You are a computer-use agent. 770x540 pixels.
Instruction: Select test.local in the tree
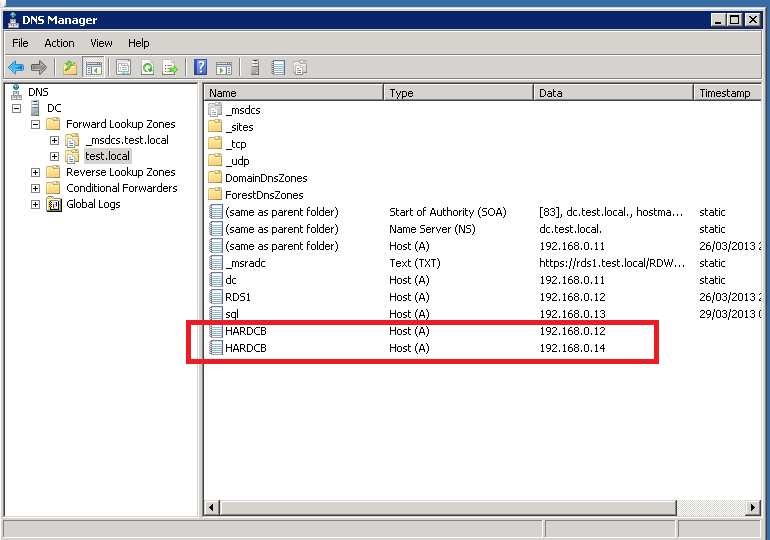pos(108,156)
